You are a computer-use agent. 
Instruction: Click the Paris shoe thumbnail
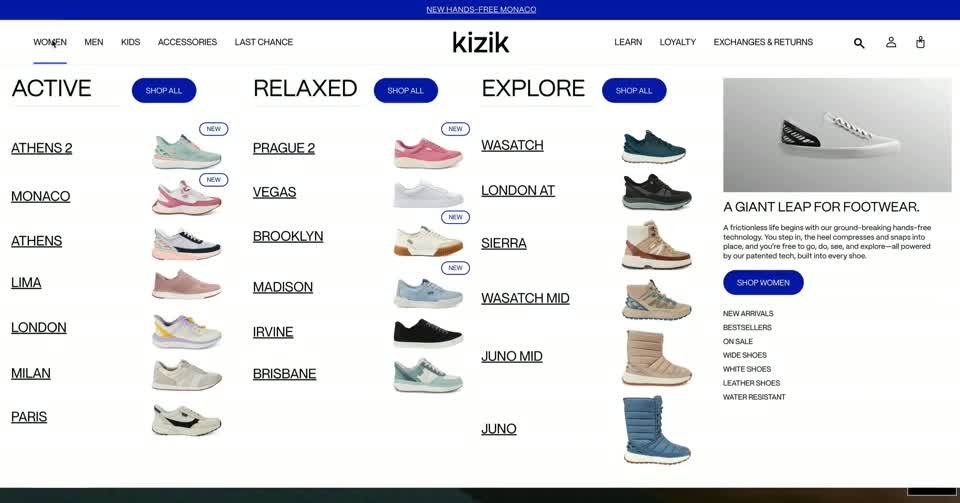tap(187, 420)
